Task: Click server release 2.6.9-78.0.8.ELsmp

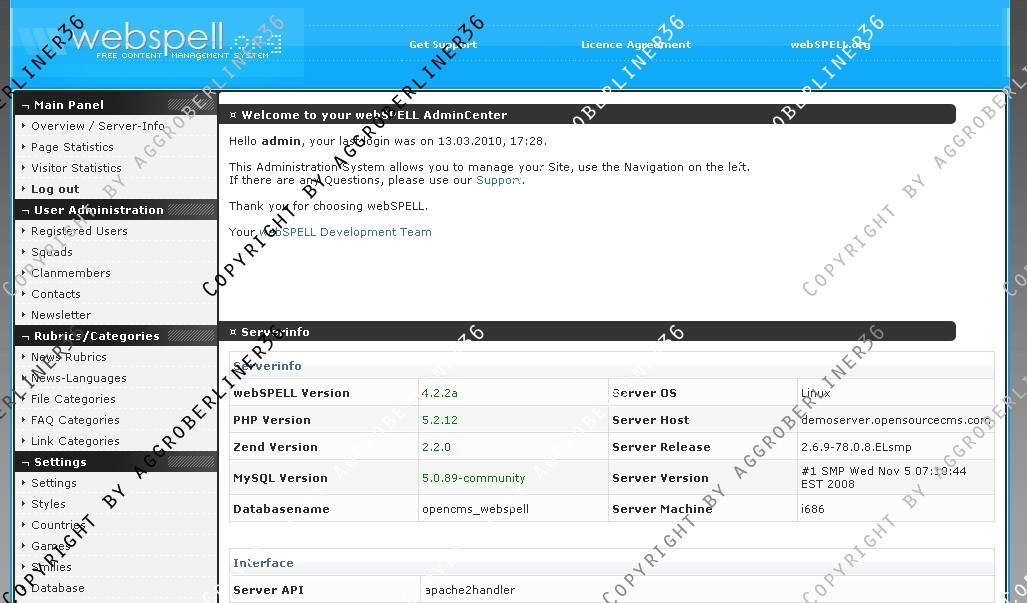Action: coord(856,447)
